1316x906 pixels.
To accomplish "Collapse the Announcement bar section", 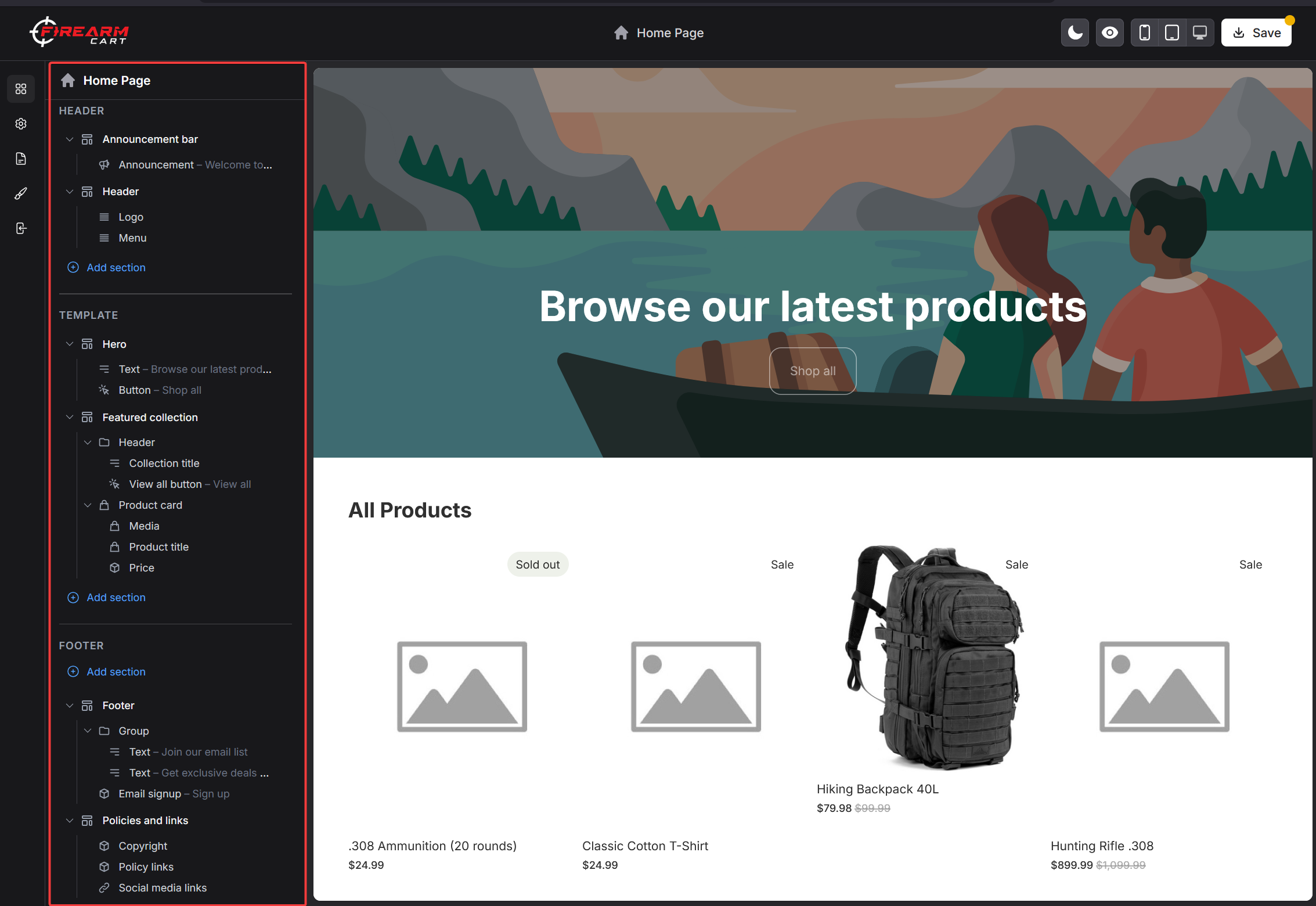I will click(x=70, y=139).
